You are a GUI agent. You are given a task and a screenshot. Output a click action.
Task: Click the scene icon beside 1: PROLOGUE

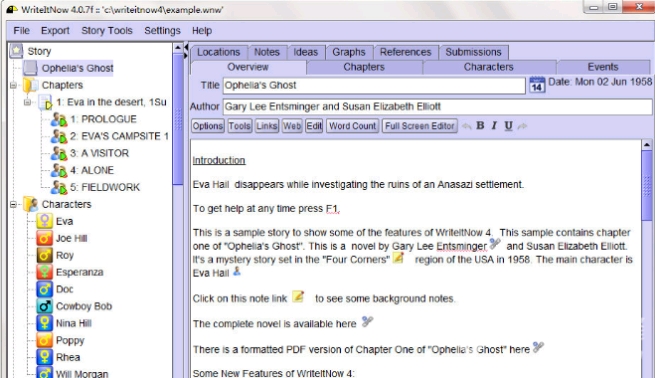point(58,119)
